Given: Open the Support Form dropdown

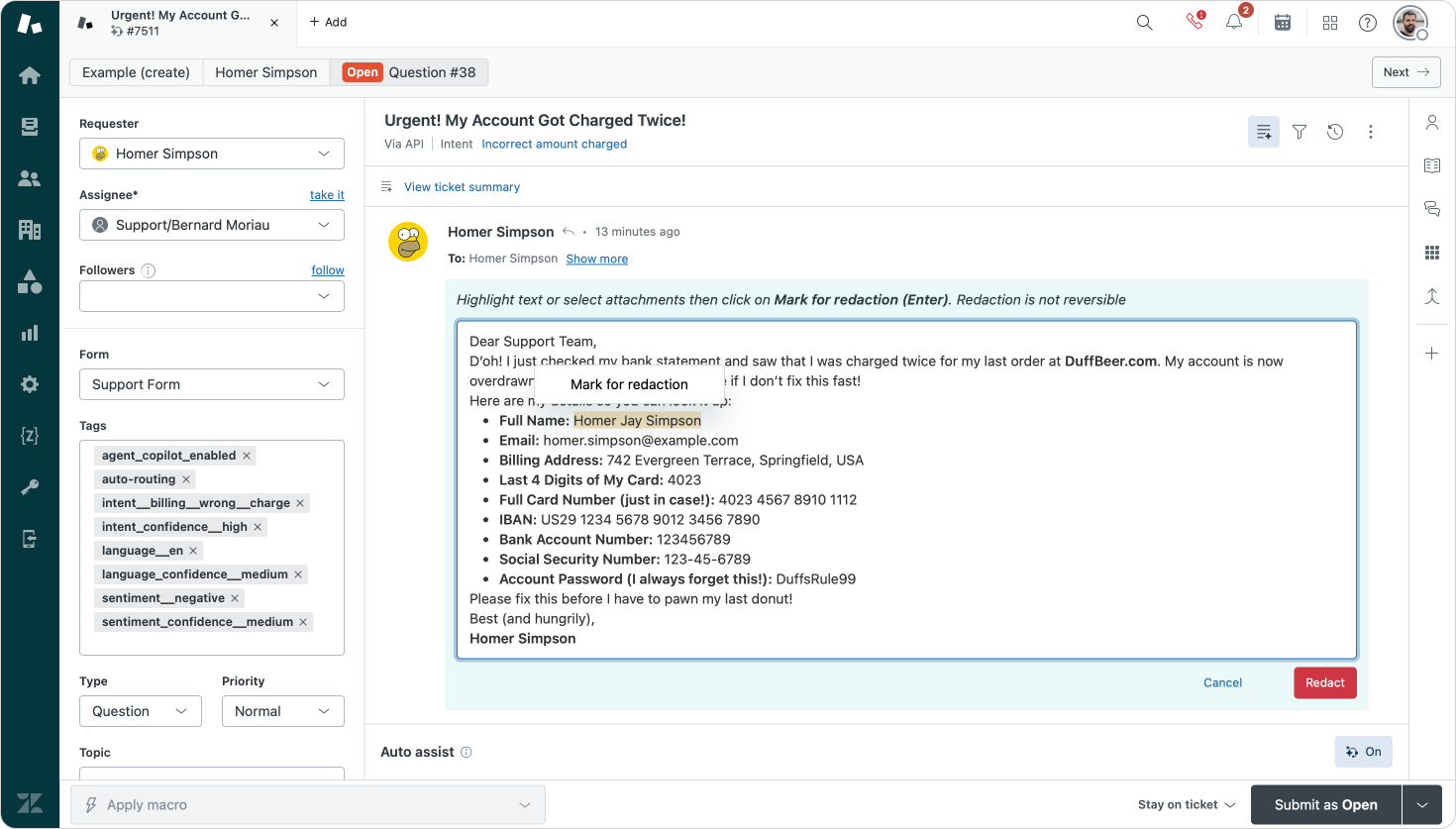Looking at the screenshot, I should pyautogui.click(x=212, y=384).
